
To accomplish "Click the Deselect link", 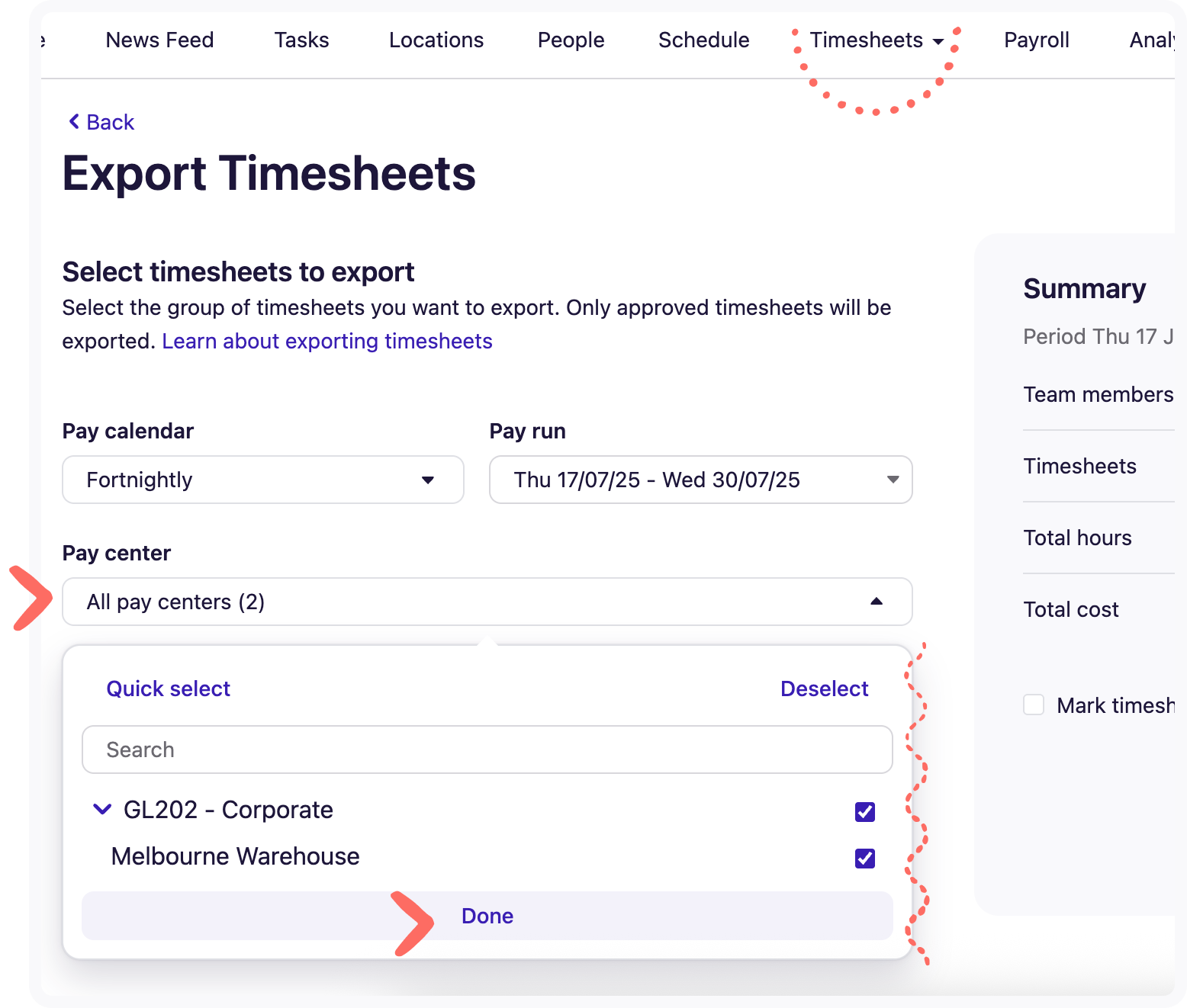I will tap(824, 689).
